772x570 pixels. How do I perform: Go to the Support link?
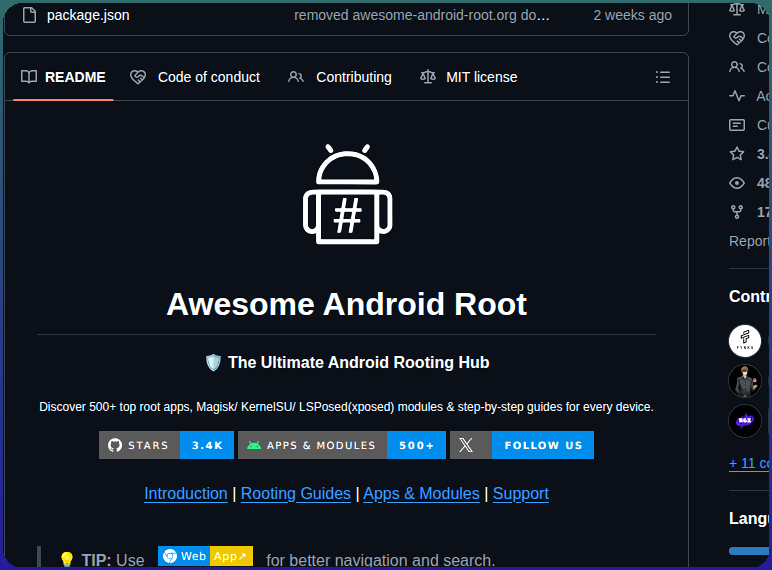click(x=520, y=493)
